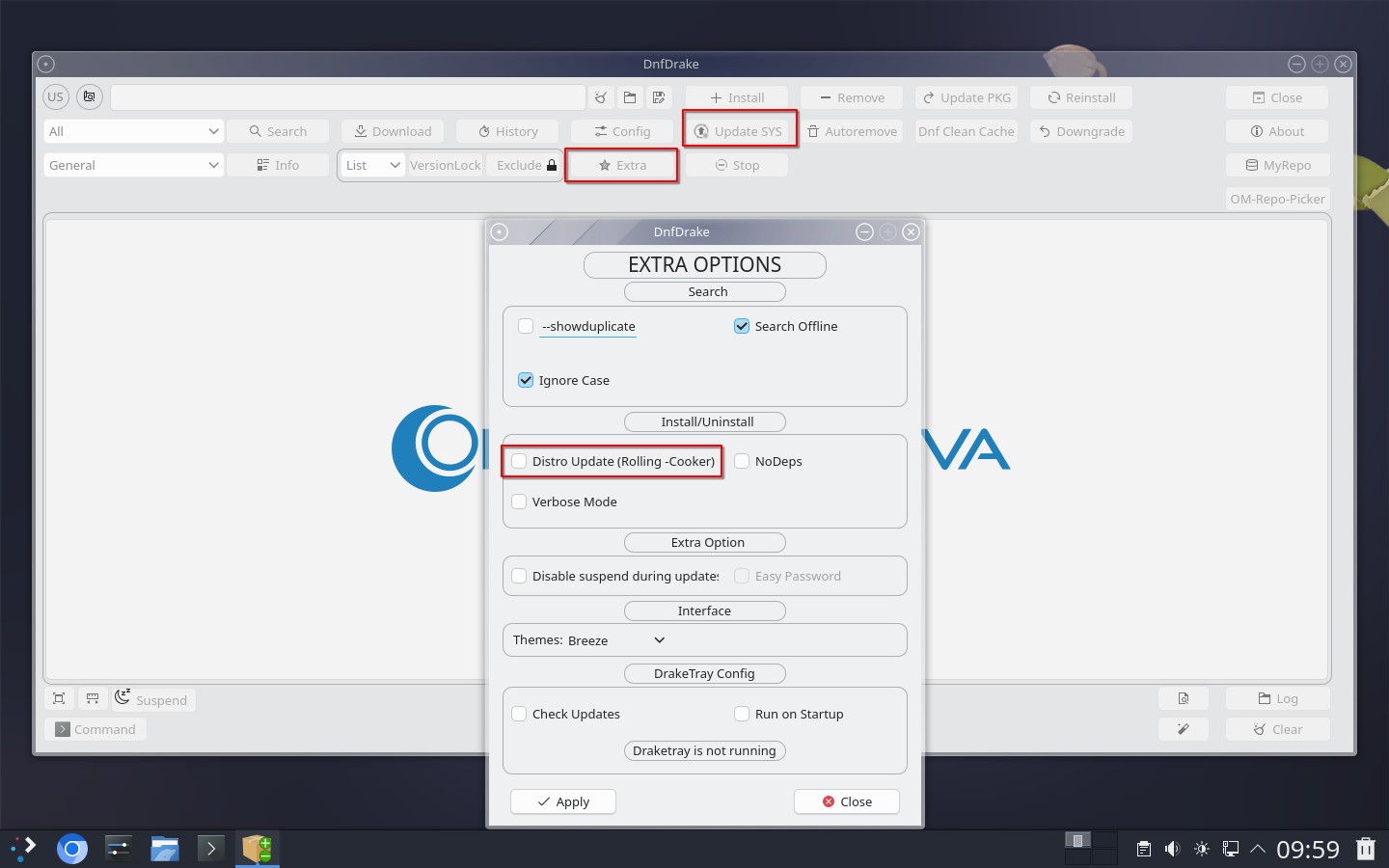The image size is (1389, 868).
Task: Click the Update PKG button
Action: click(x=967, y=97)
